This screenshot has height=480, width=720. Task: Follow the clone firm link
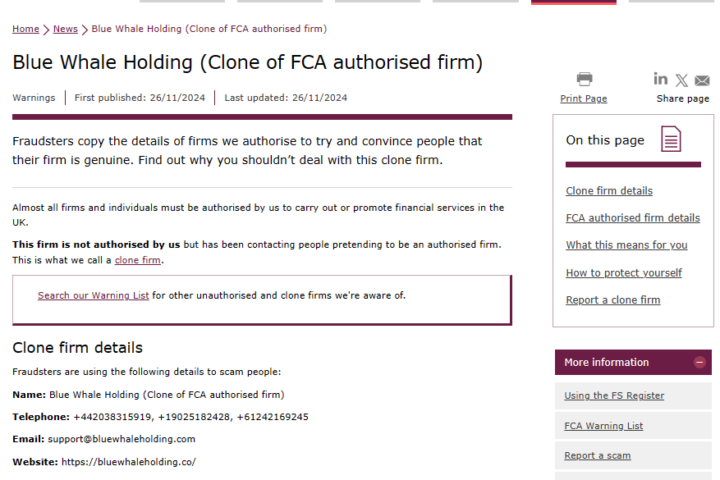point(138,260)
